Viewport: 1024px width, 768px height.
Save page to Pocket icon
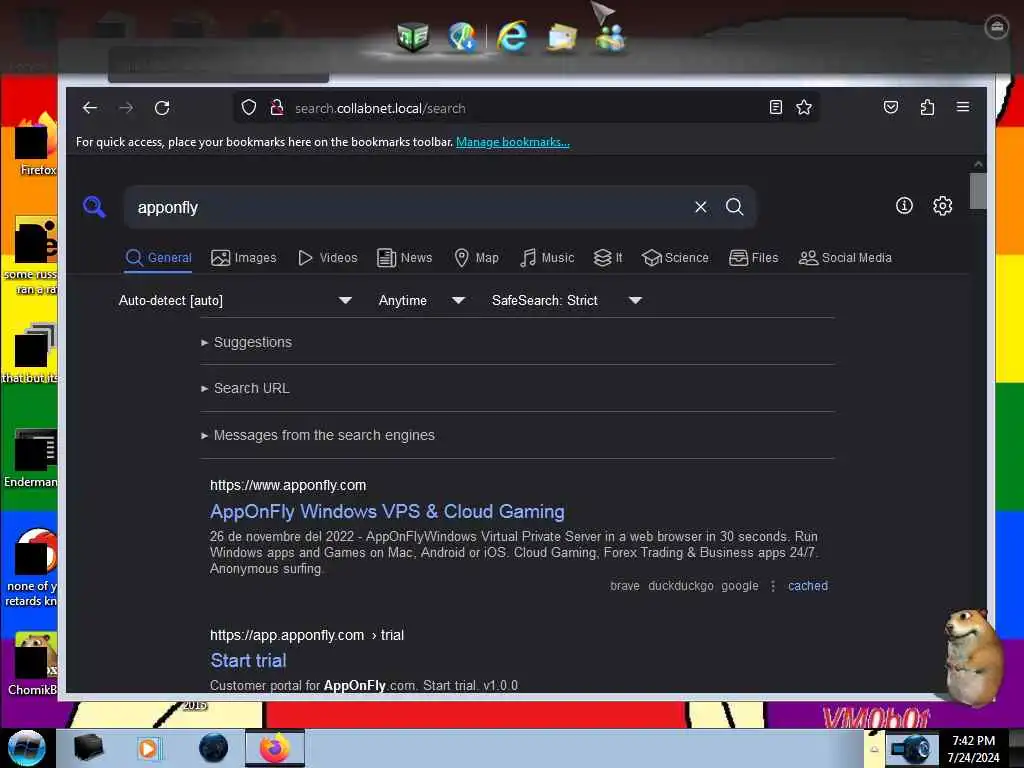(x=891, y=107)
